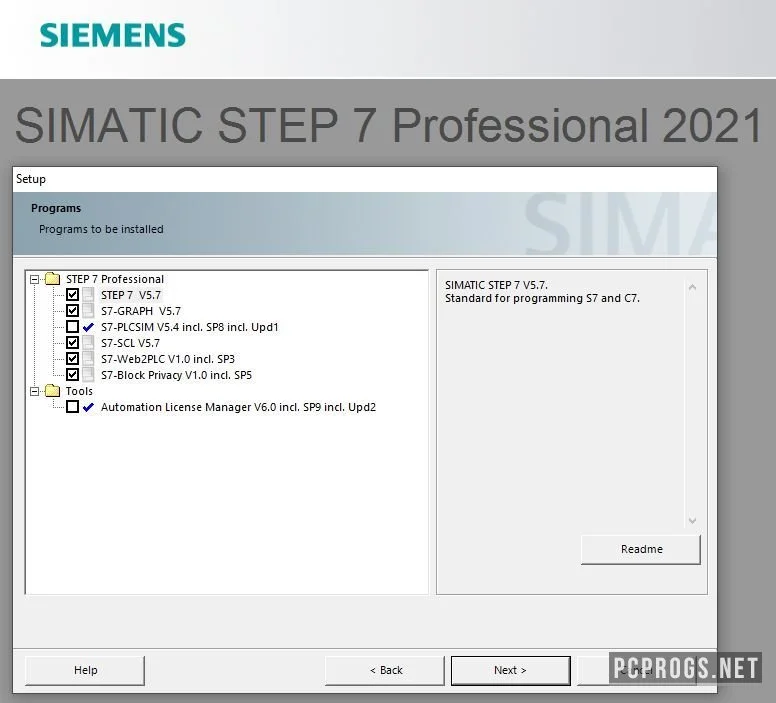Toggle the S7-SCL V5.7 checkbox

point(72,343)
